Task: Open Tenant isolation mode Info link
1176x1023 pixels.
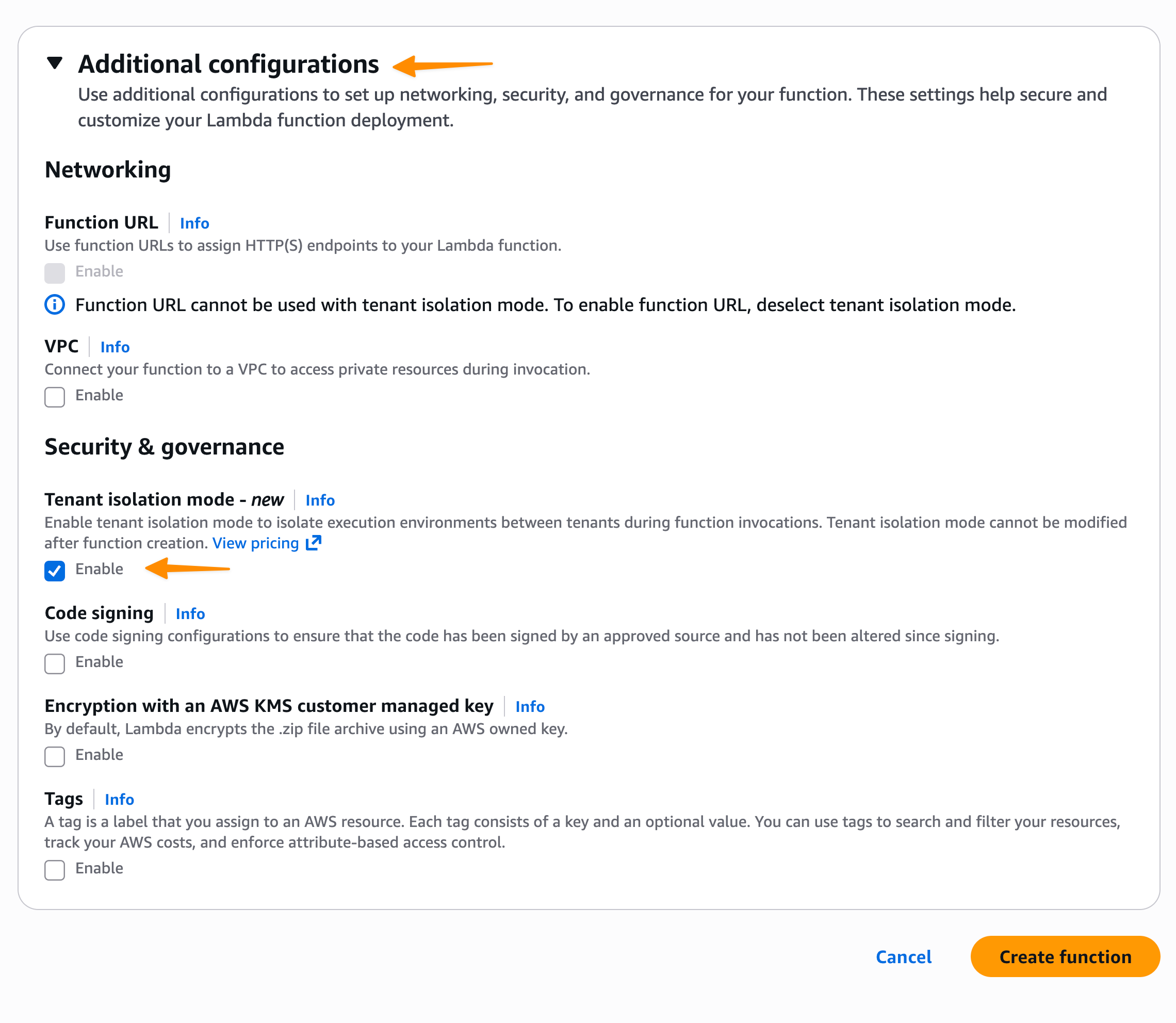Action: pyautogui.click(x=320, y=500)
